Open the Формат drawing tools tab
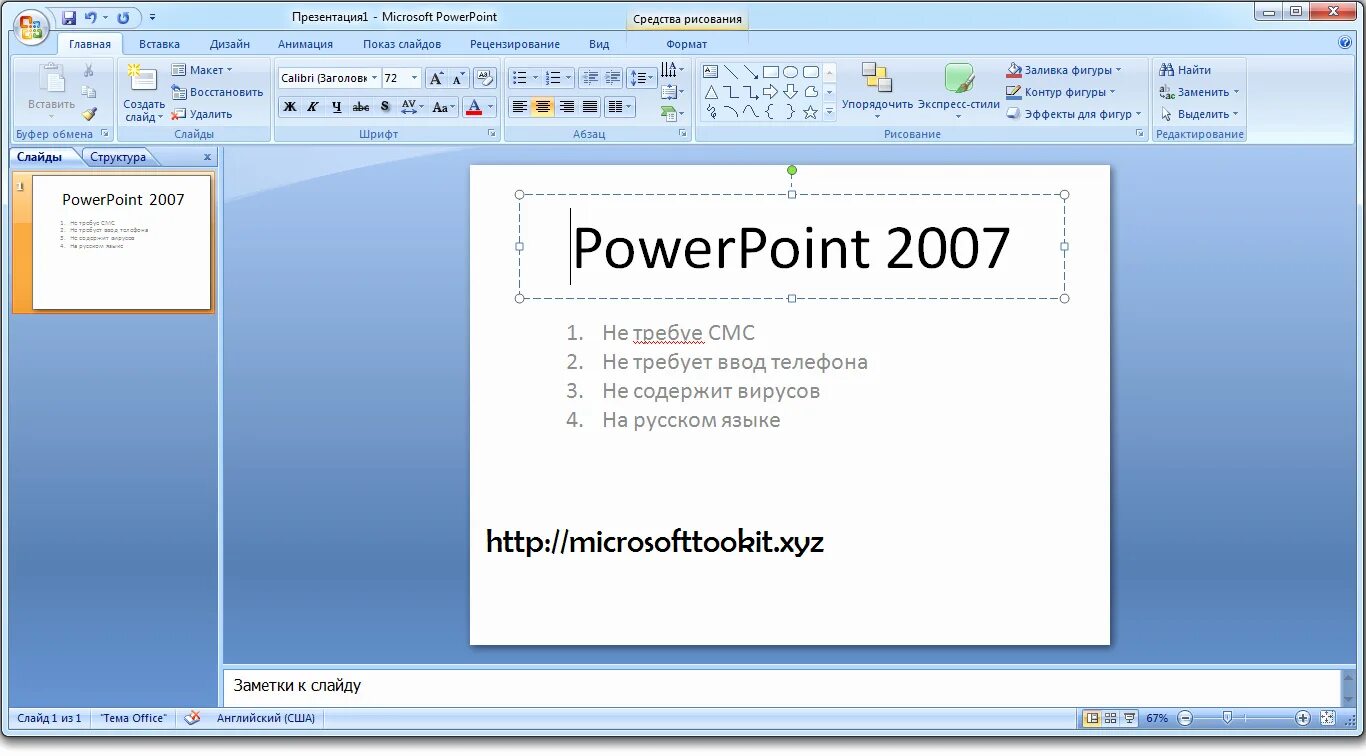Screen dimensions: 1366x756 687,44
